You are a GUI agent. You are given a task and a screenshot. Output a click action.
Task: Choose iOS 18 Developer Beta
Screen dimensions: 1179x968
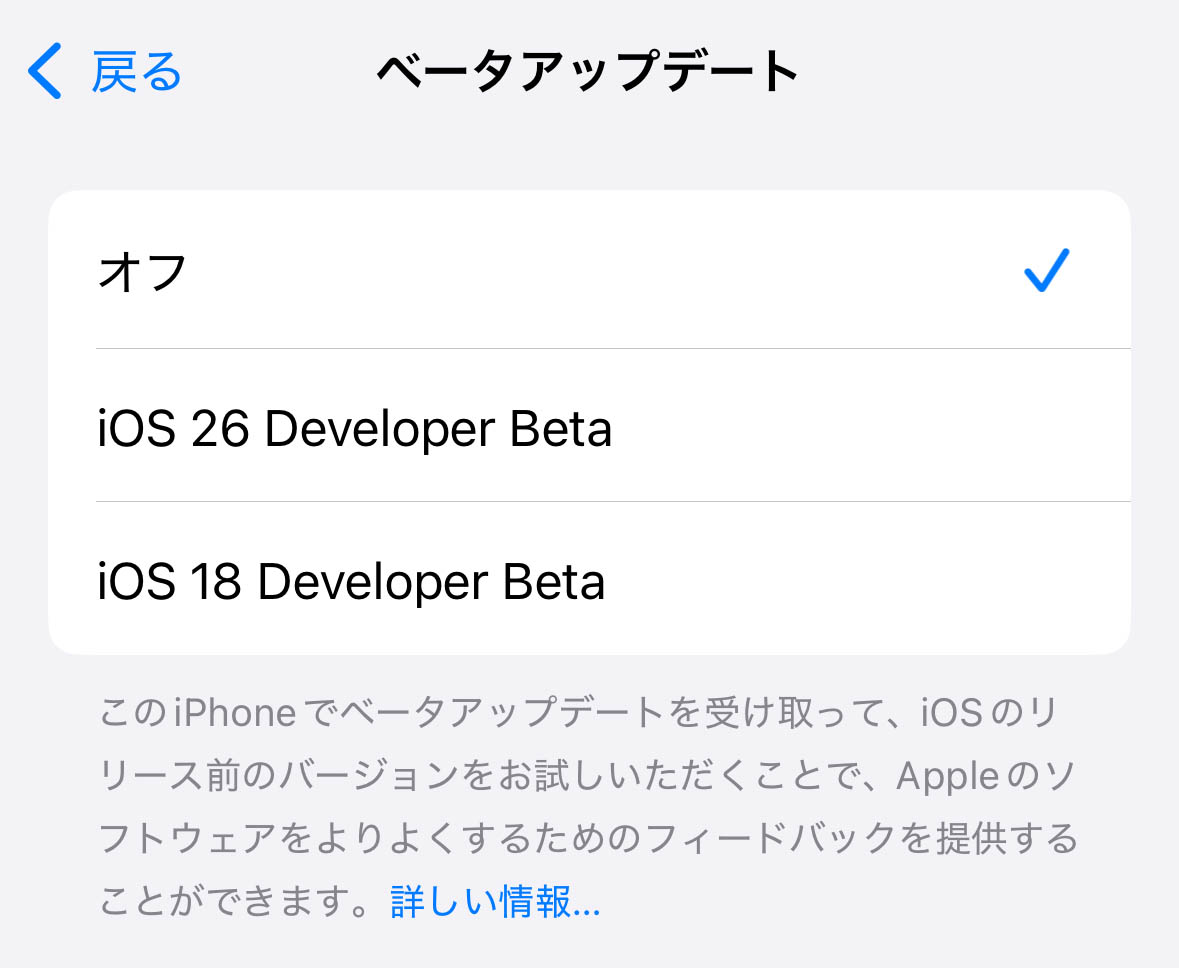(351, 582)
